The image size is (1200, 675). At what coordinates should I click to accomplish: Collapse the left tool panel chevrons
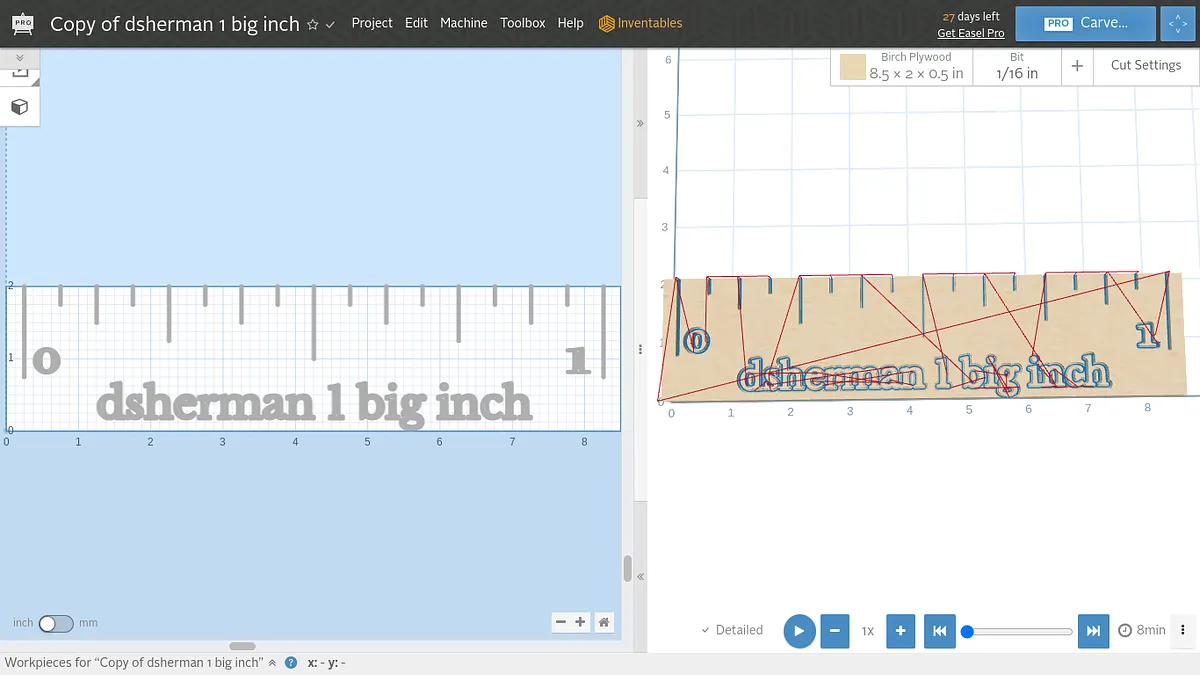[19, 57]
